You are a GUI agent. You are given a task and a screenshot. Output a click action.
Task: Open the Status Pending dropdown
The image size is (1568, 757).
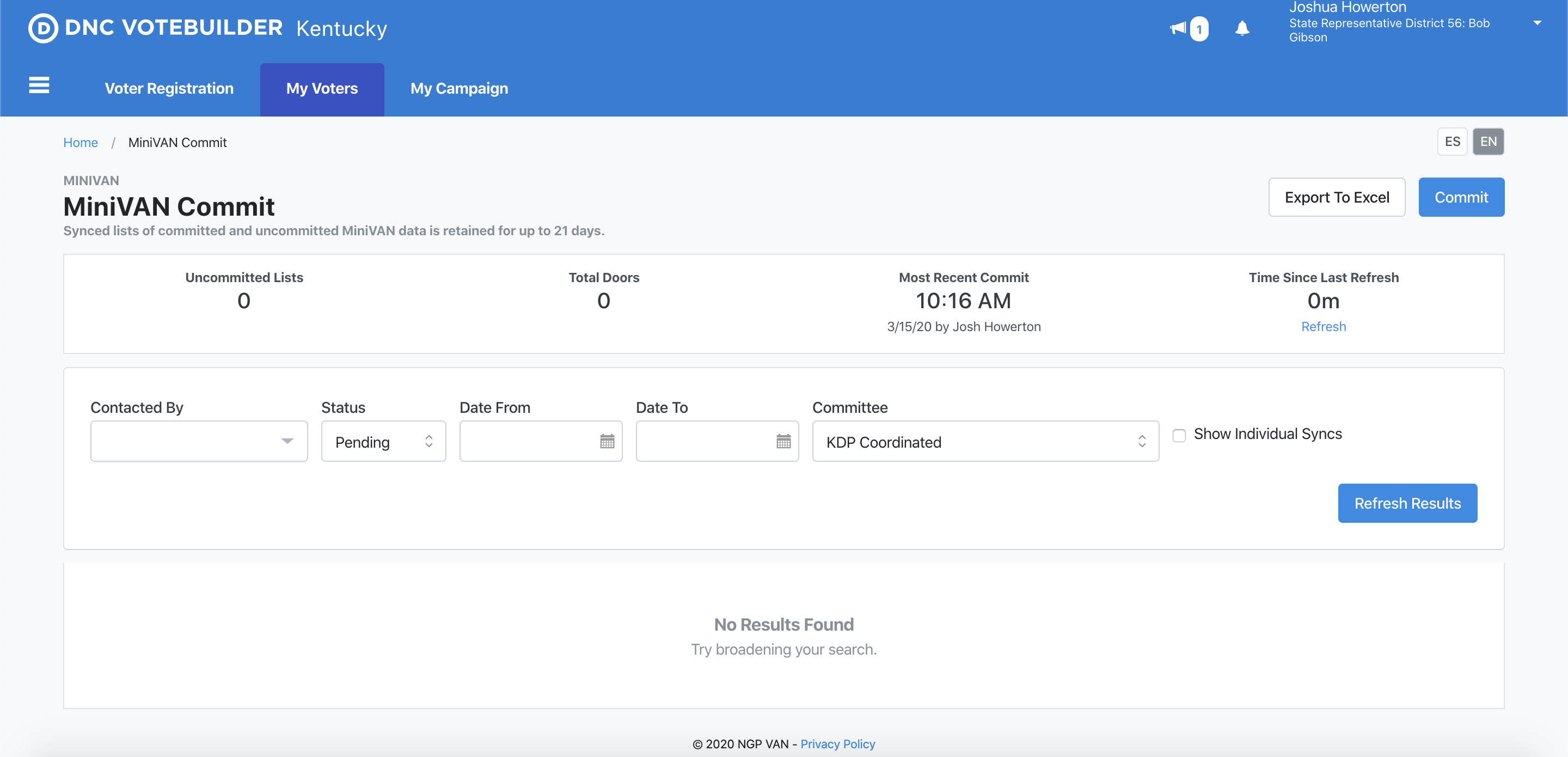(383, 441)
